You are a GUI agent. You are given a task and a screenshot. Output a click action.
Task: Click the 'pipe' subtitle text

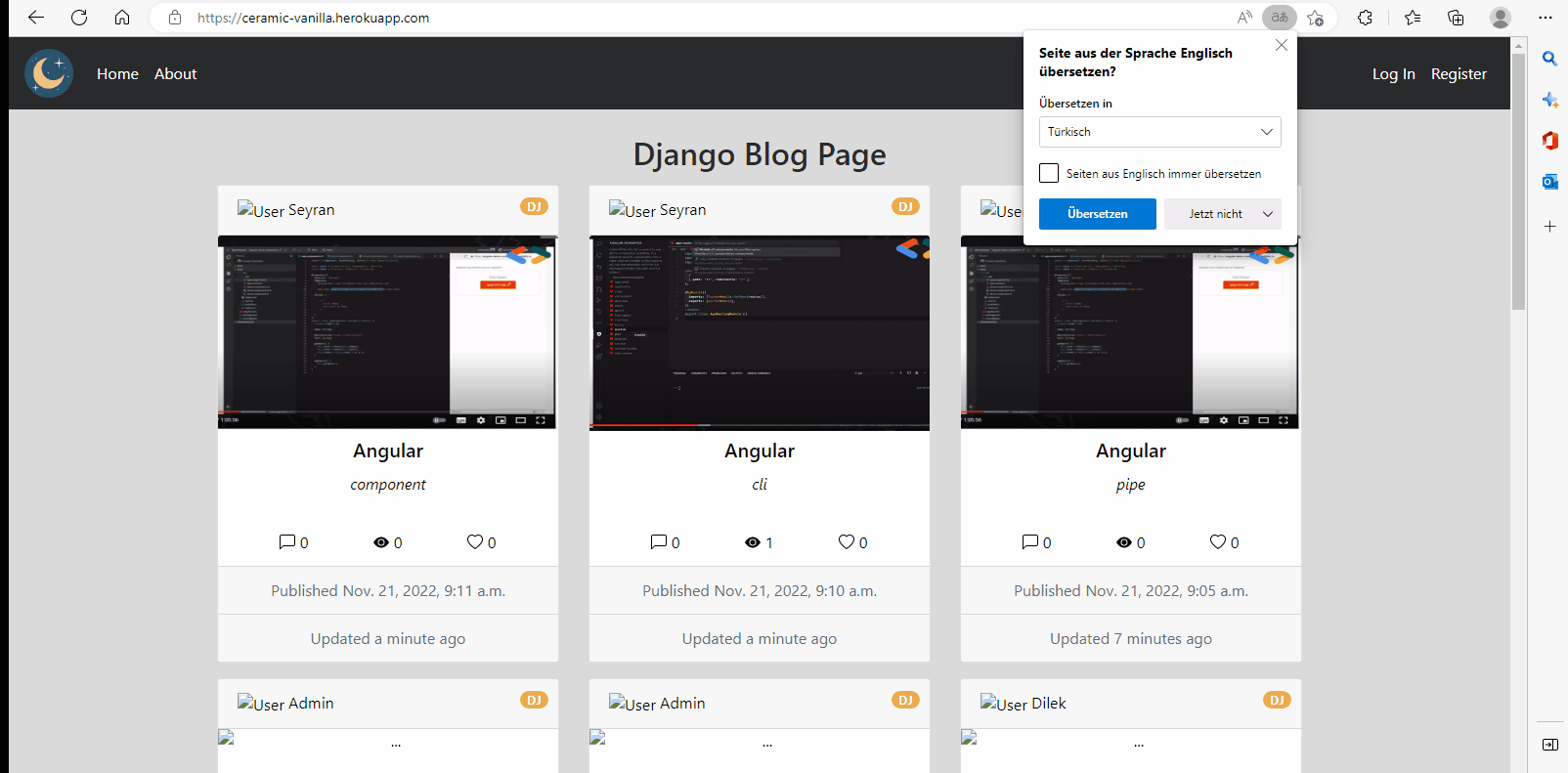[x=1131, y=485]
